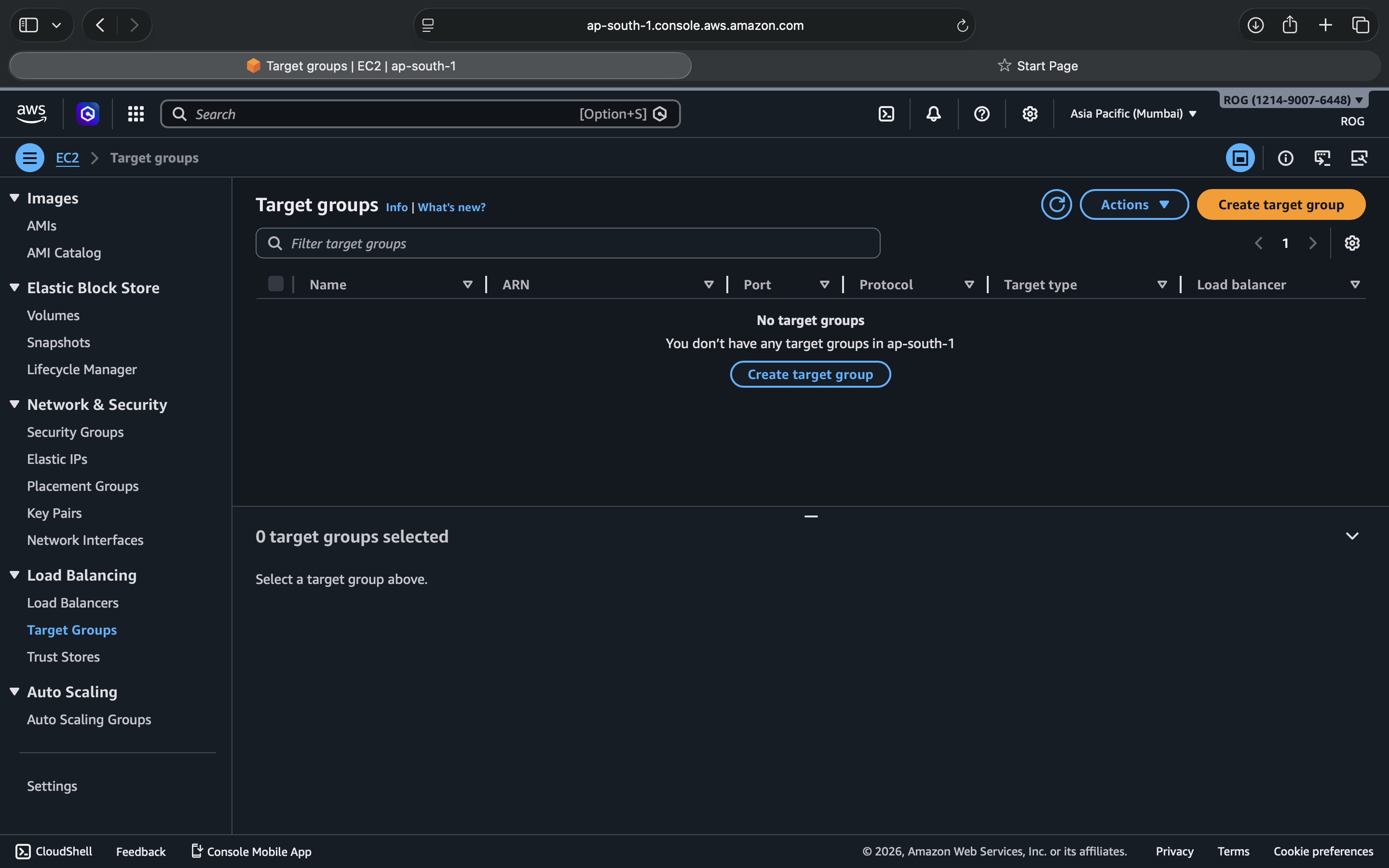This screenshot has width=1389, height=868.
Task: Click the help question mark icon
Action: coord(981,114)
